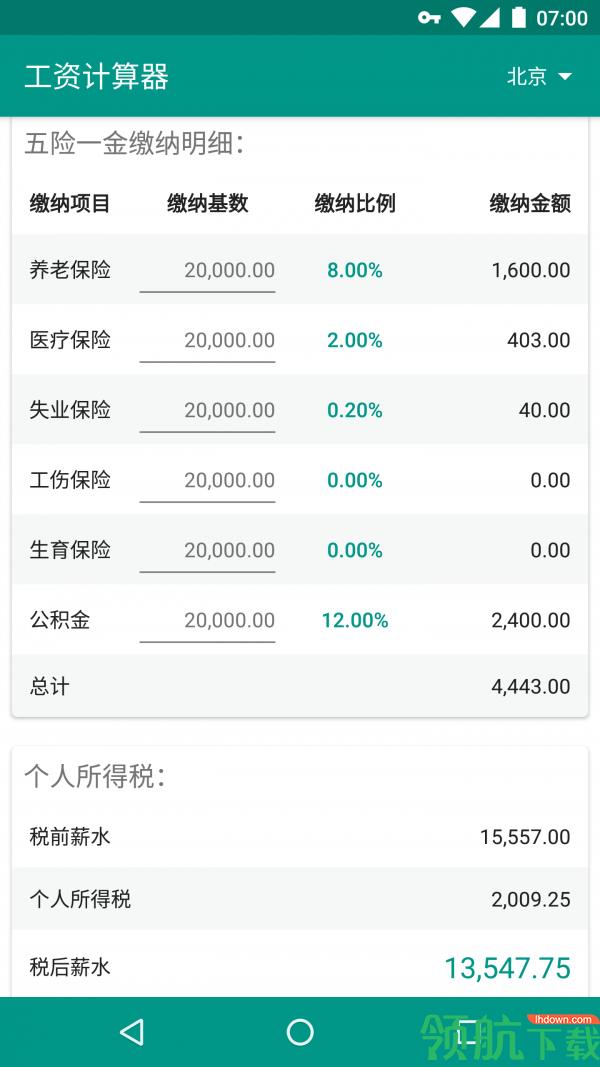Tap the key icon in status bar
Image resolution: width=600 pixels, height=1067 pixels.
click(x=427, y=18)
